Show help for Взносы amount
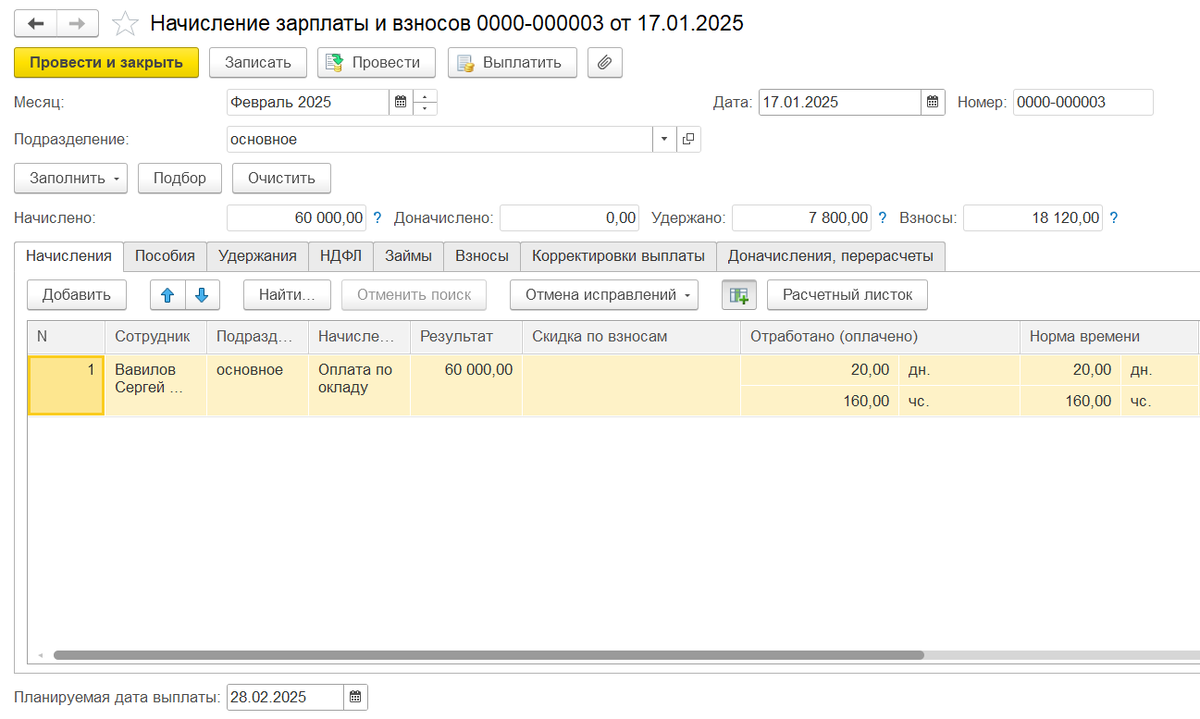Image resolution: width=1200 pixels, height=719 pixels. click(1114, 217)
